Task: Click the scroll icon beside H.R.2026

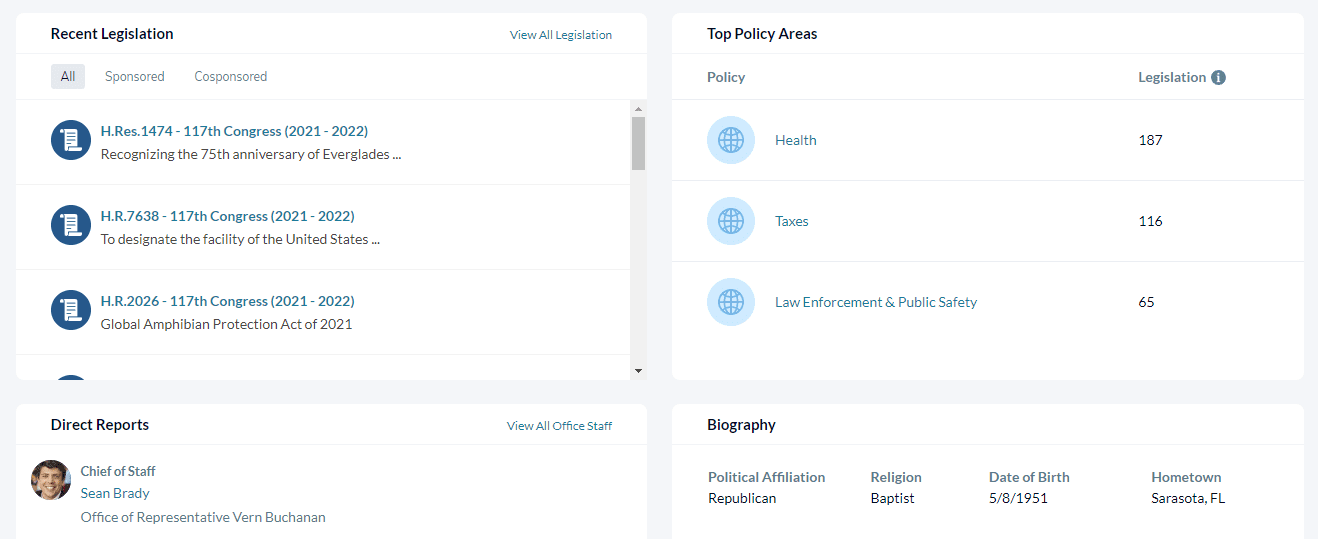Action: tap(71, 310)
